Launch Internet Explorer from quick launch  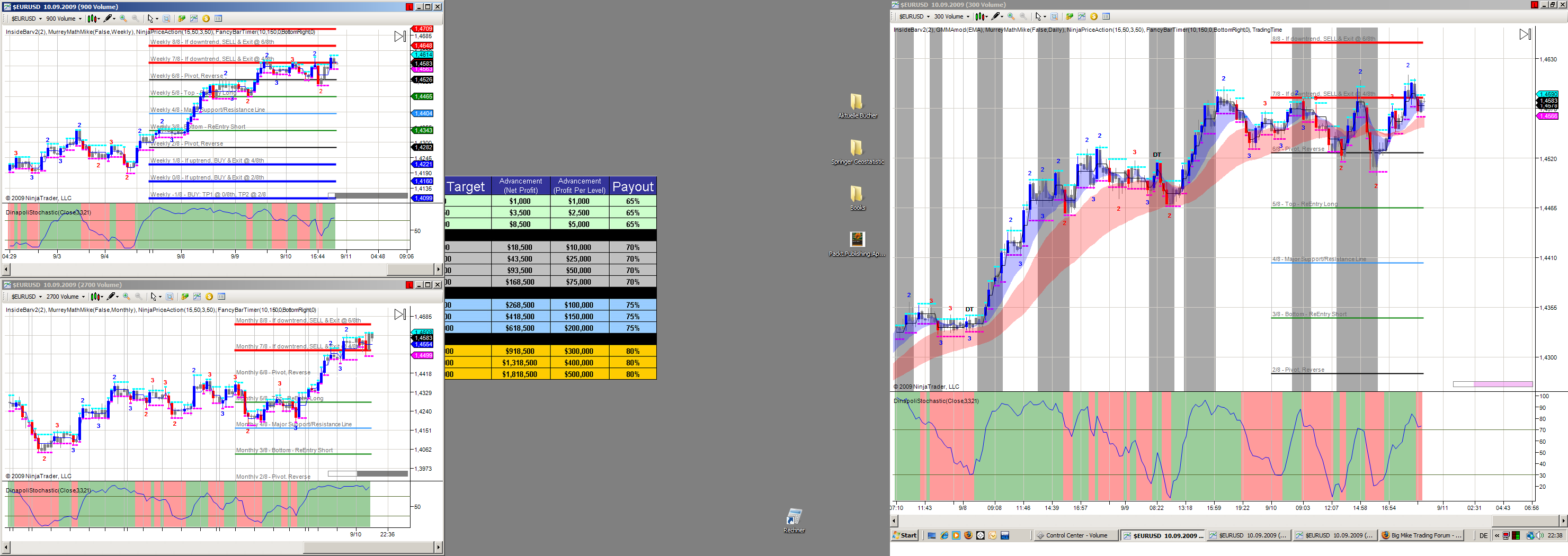coord(944,535)
